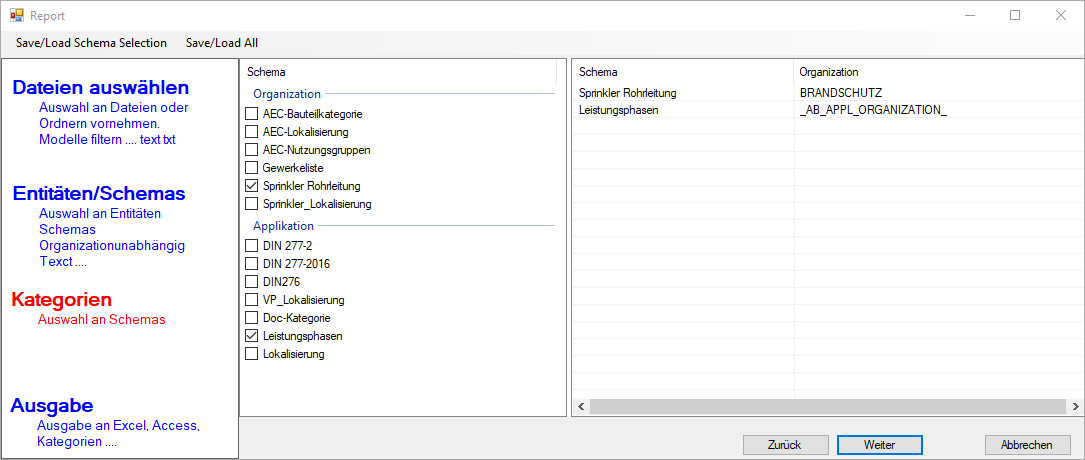Screen dimensions: 1085x460
Task: Tick the Gewerkeliste checkbox
Action: point(251,167)
